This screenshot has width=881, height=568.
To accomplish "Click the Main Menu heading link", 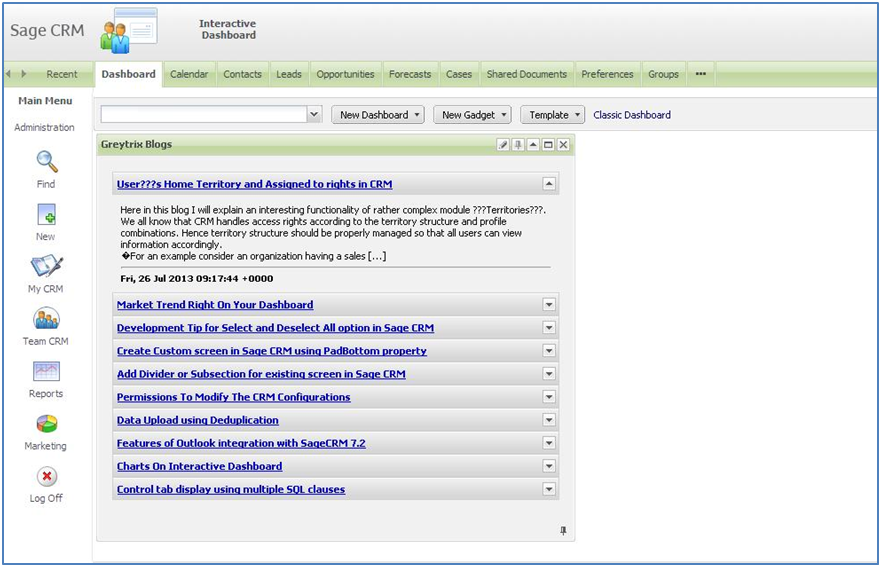I will click(x=45, y=101).
